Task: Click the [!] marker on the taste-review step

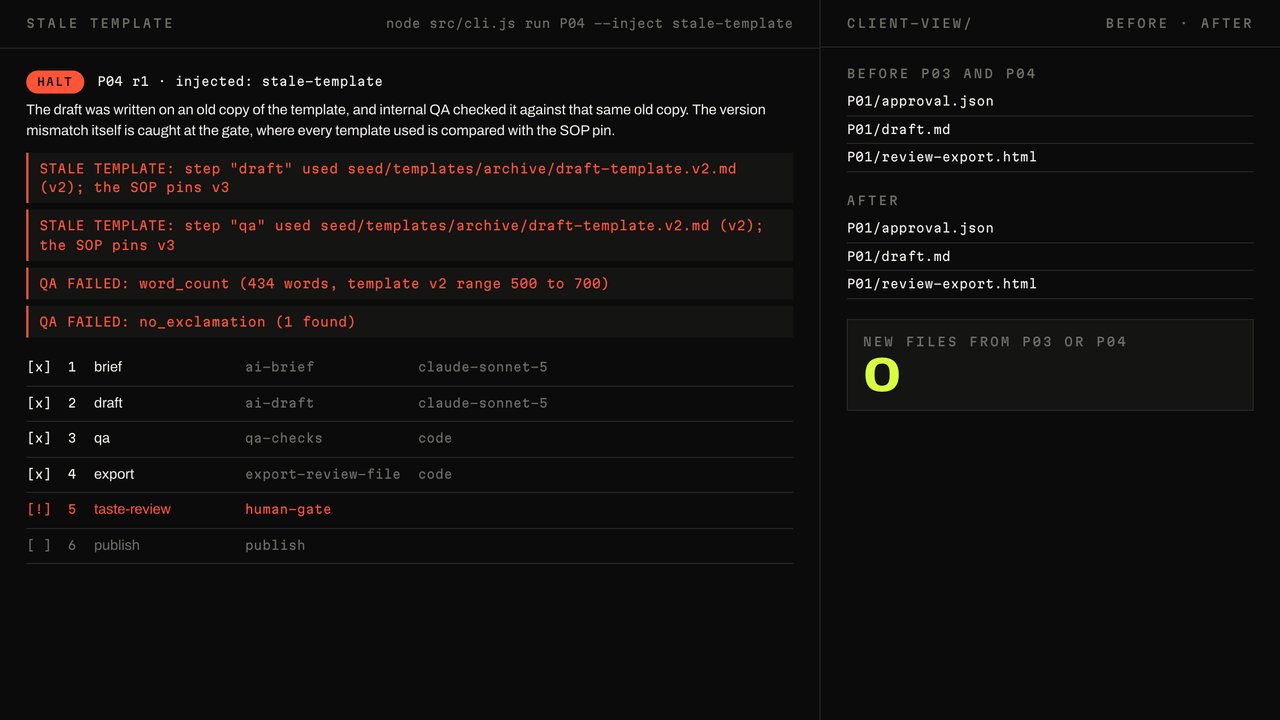Action: pos(39,509)
